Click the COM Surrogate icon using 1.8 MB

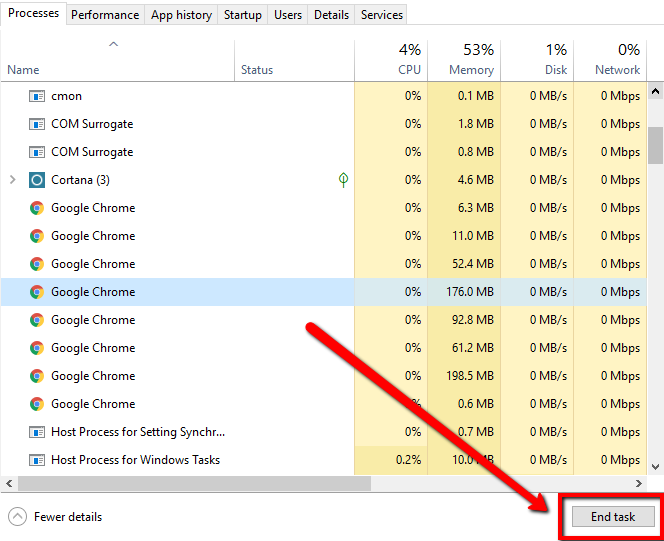pyautogui.click(x=37, y=124)
